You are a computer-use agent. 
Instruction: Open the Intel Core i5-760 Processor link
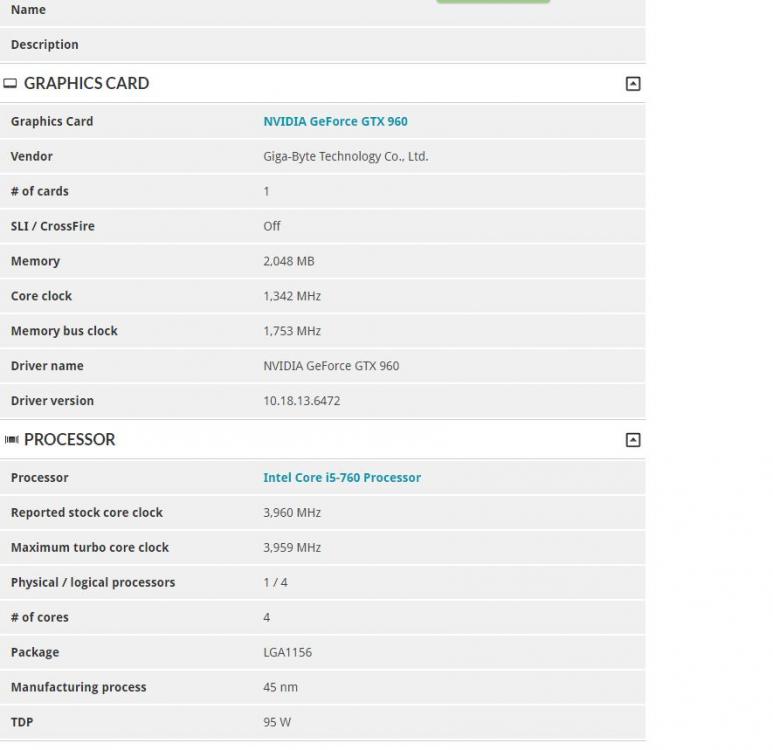(x=341, y=478)
